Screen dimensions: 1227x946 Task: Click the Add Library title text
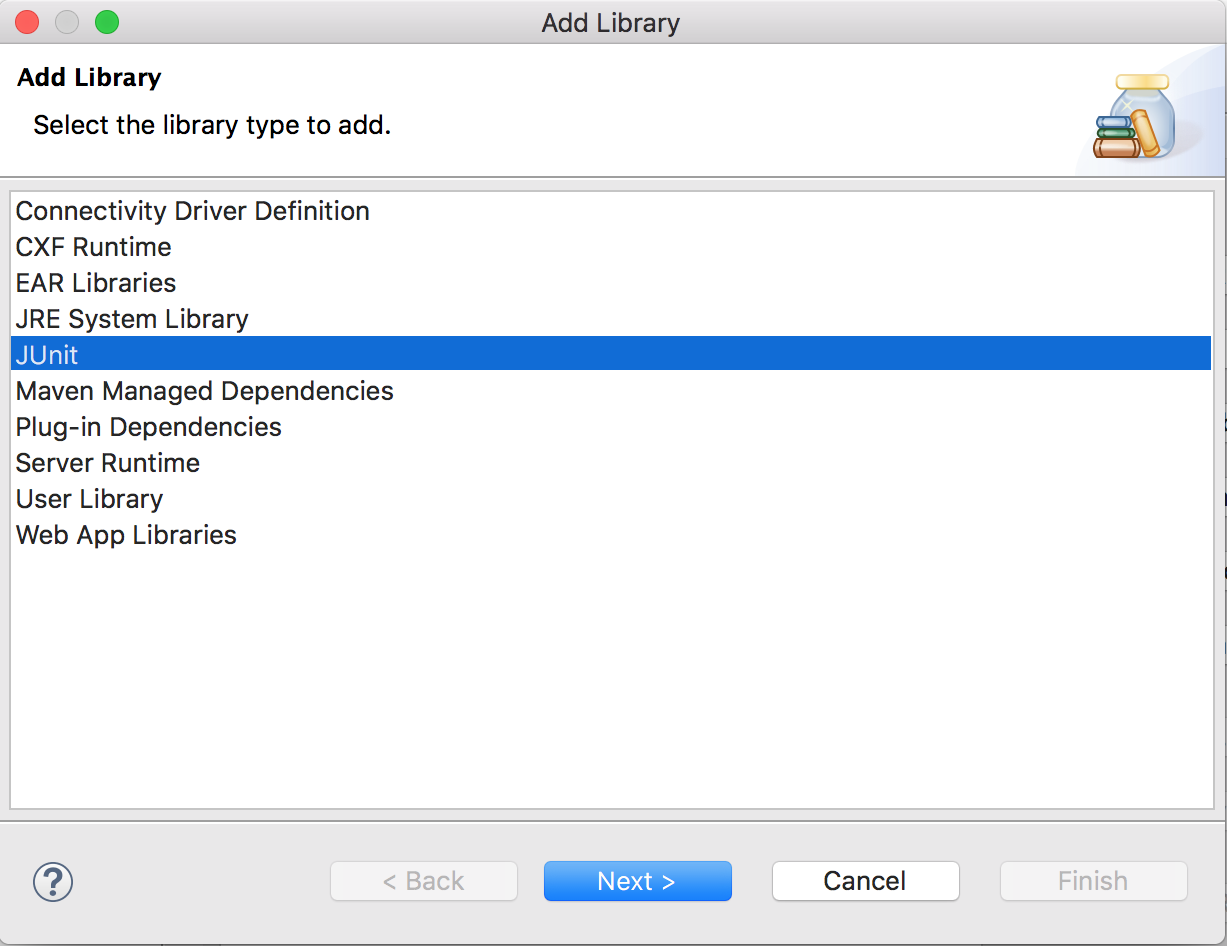(88, 77)
